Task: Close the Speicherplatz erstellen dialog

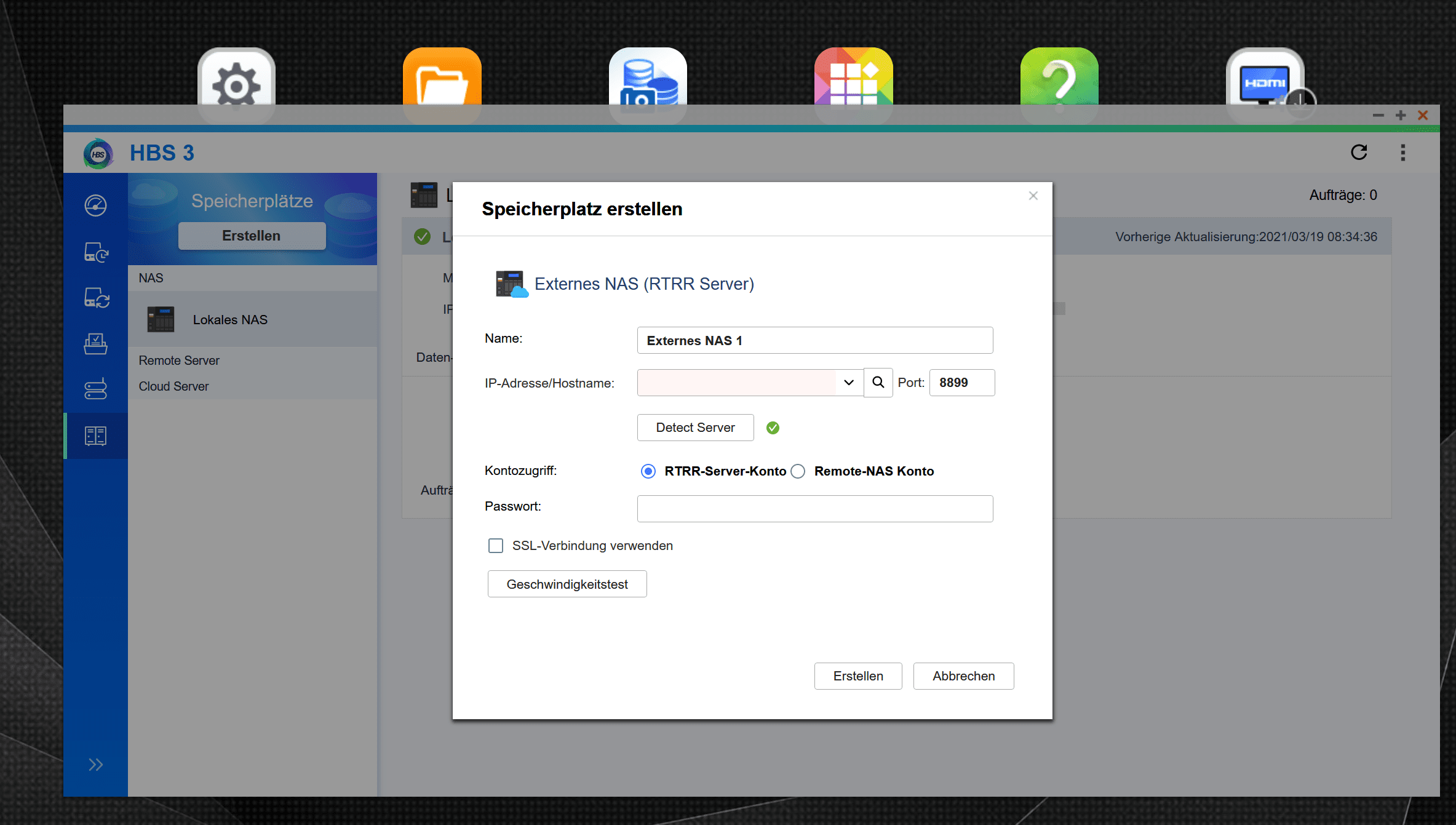Action: 1033,196
